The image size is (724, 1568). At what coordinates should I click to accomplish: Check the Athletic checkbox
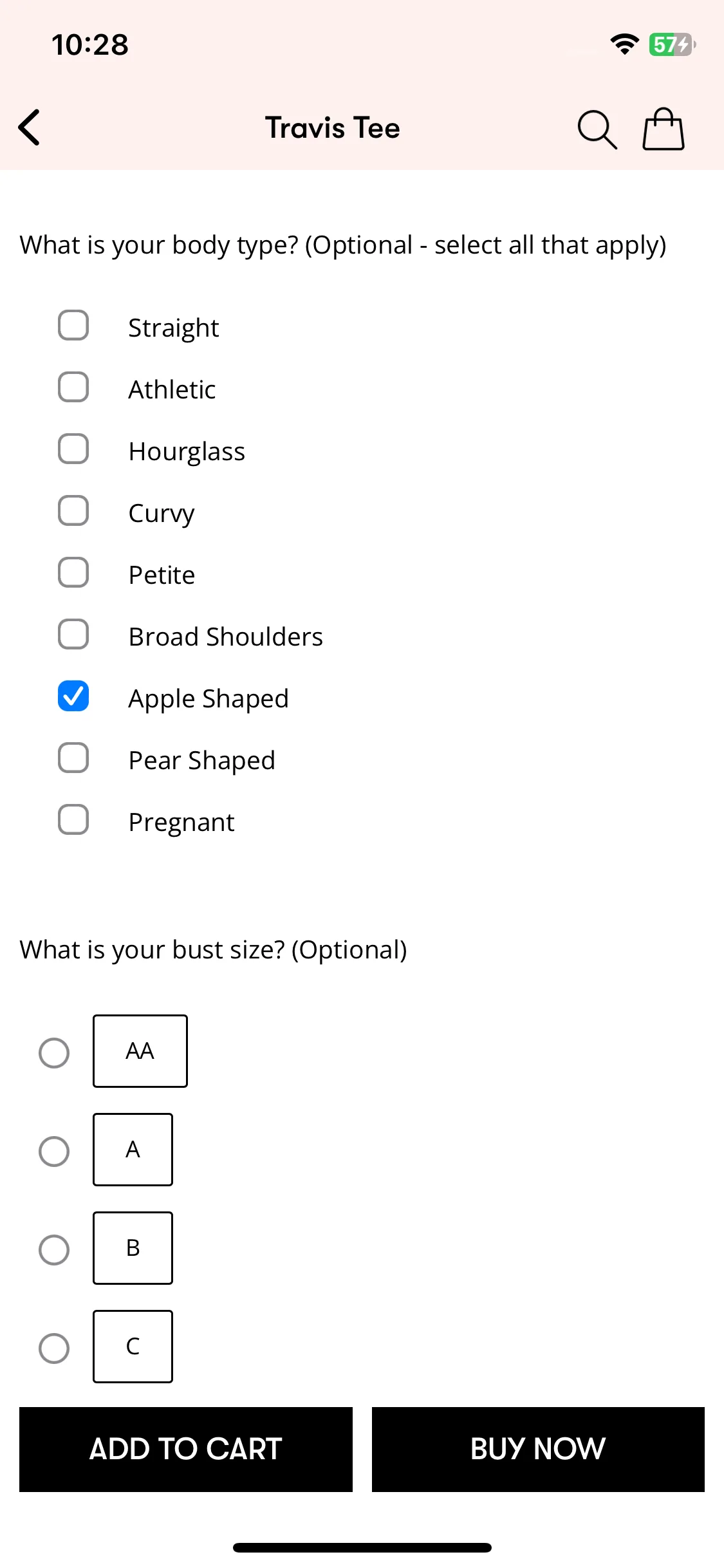[73, 387]
